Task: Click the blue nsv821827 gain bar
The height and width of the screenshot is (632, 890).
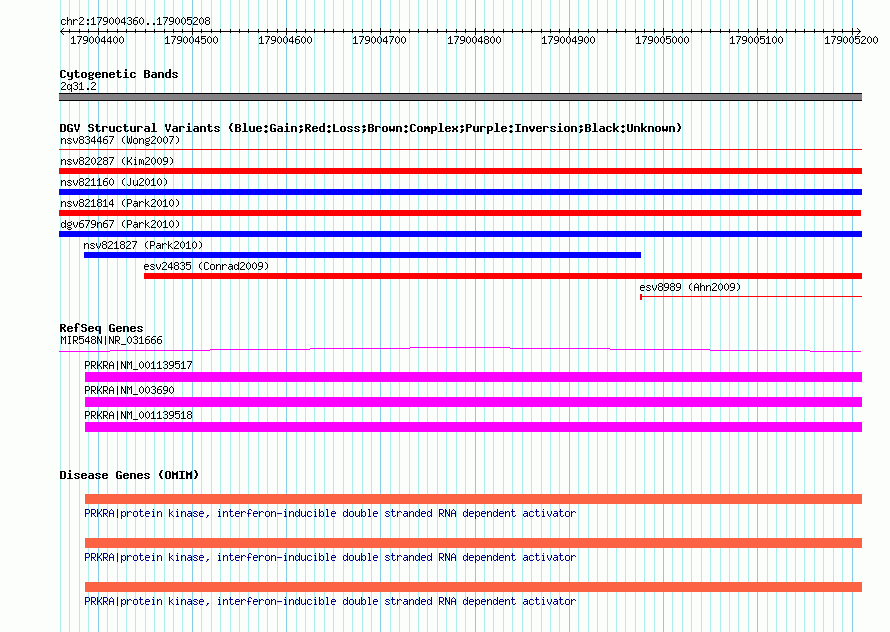Action: (362, 255)
